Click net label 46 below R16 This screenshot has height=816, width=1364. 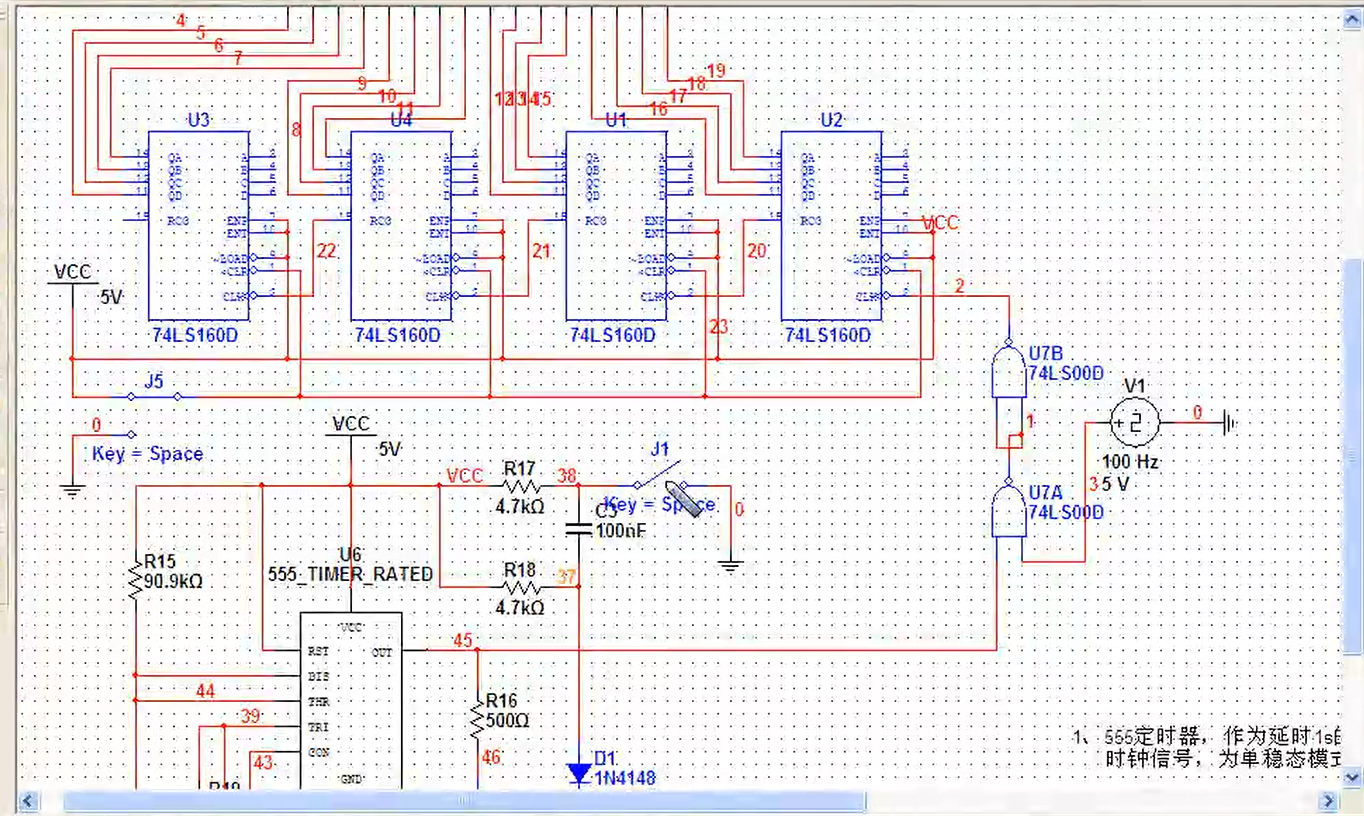[x=490, y=758]
